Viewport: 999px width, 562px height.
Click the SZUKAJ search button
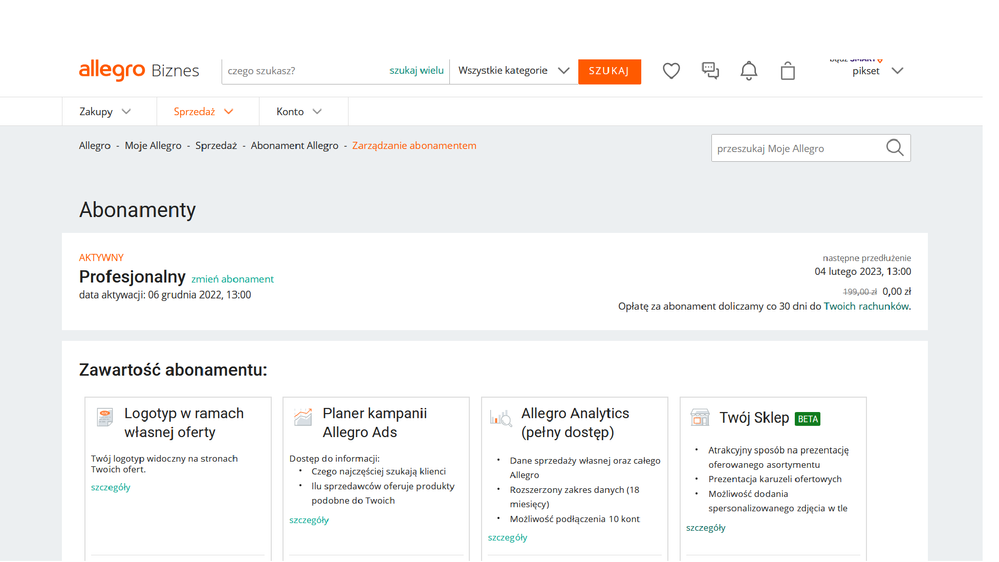coord(609,71)
